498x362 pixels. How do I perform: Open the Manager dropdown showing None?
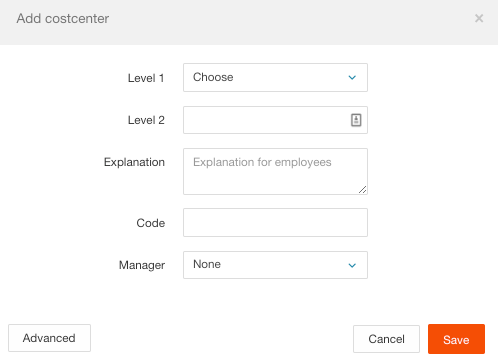click(x=275, y=265)
